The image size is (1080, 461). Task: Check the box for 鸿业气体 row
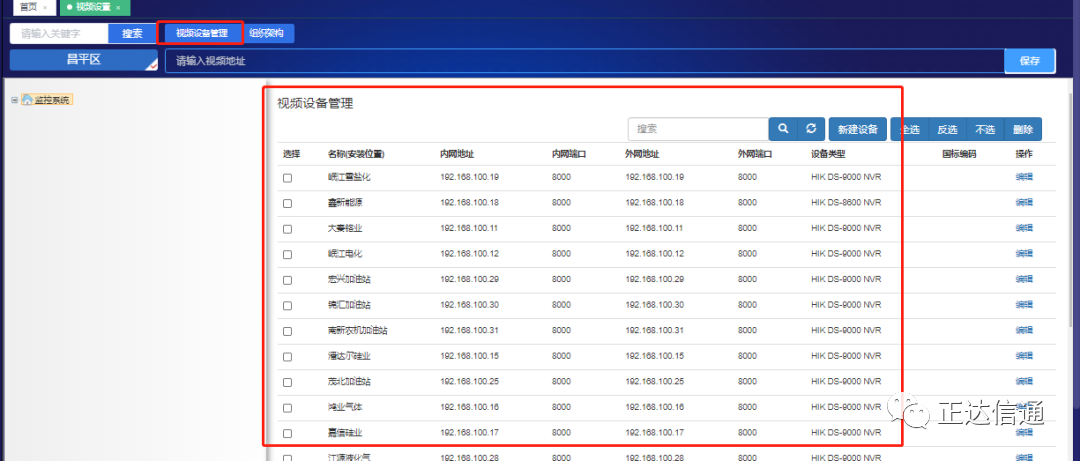pyautogui.click(x=287, y=408)
